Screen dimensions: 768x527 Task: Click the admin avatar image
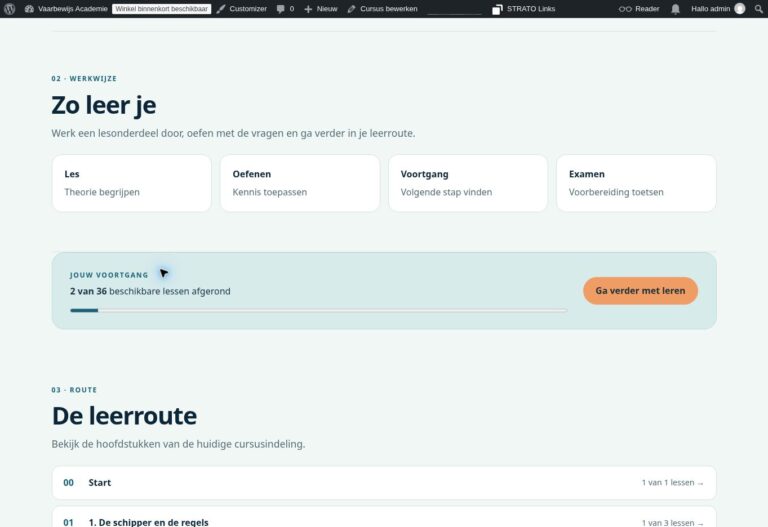click(x=740, y=9)
